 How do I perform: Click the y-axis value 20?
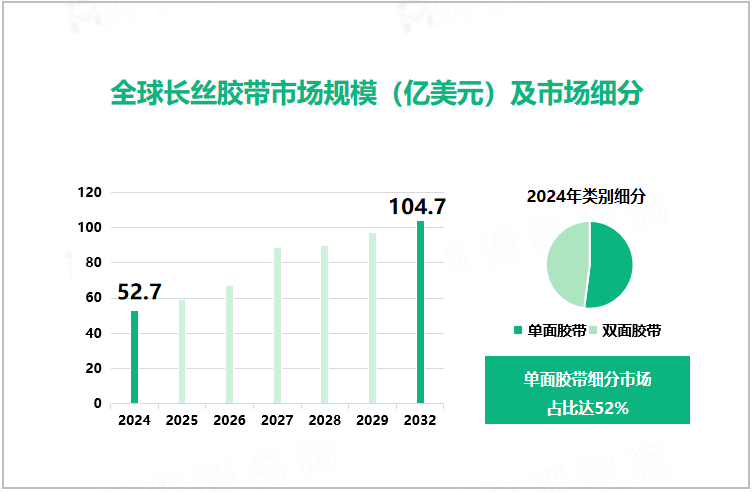point(94,368)
